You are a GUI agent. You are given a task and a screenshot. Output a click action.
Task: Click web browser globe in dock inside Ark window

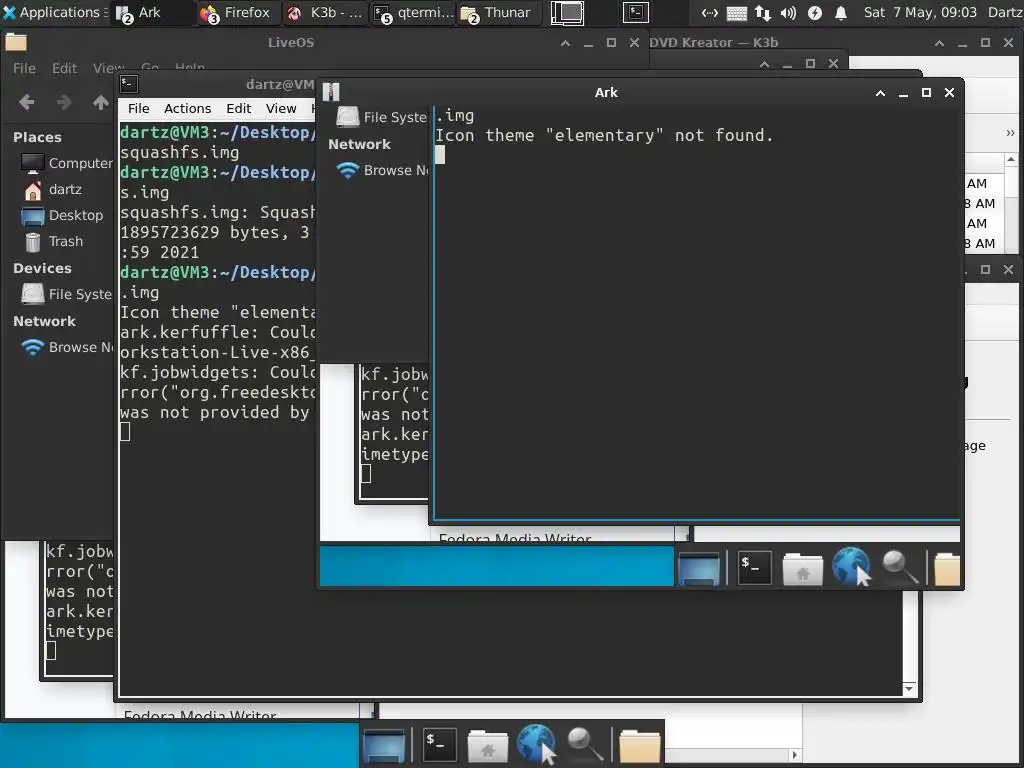[851, 567]
